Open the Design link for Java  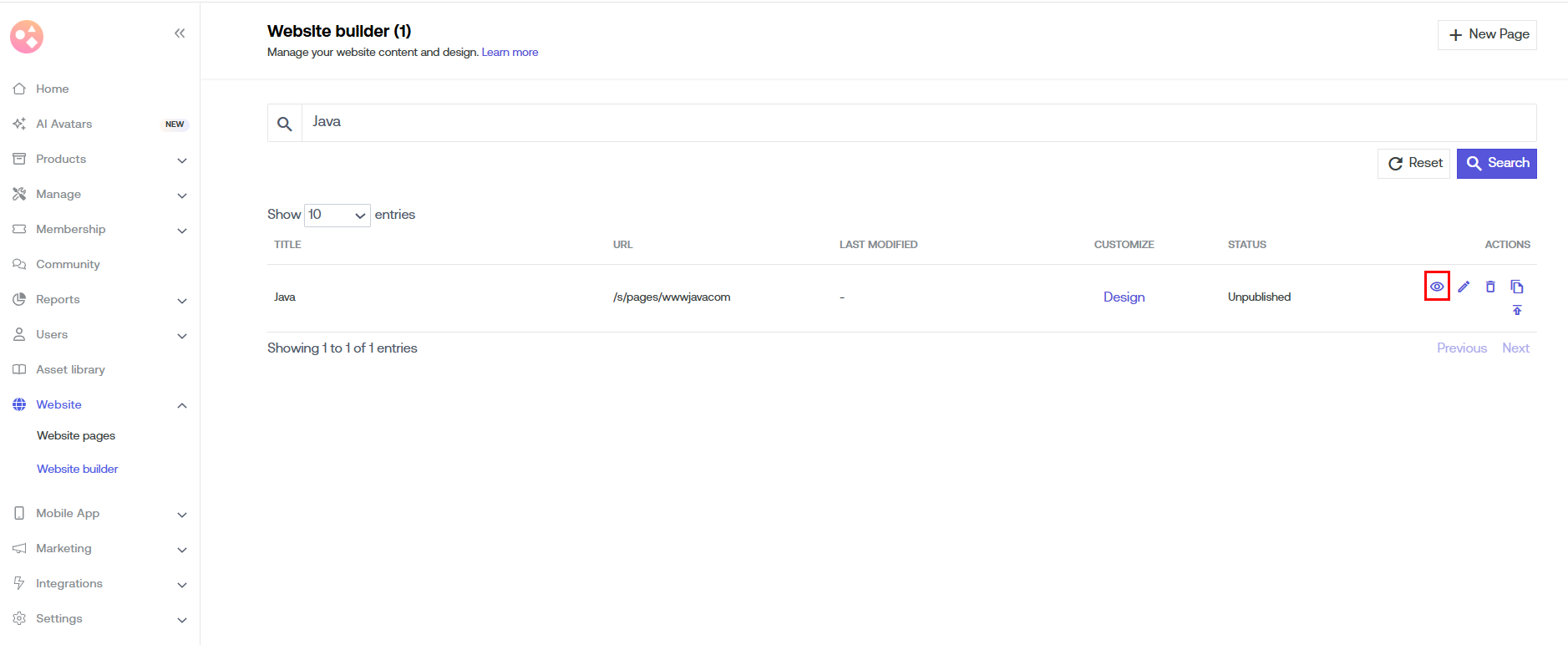tap(1124, 297)
